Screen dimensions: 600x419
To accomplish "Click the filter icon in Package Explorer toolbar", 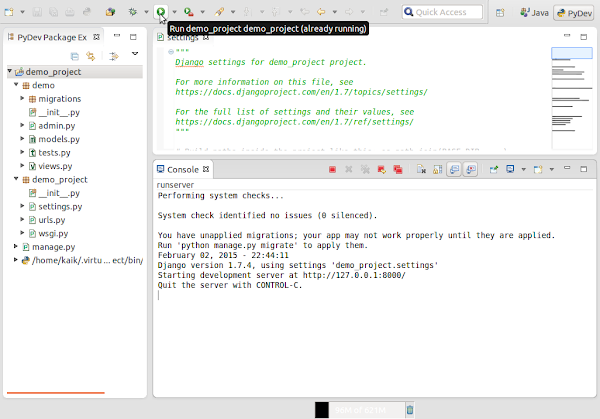I will point(114,56).
